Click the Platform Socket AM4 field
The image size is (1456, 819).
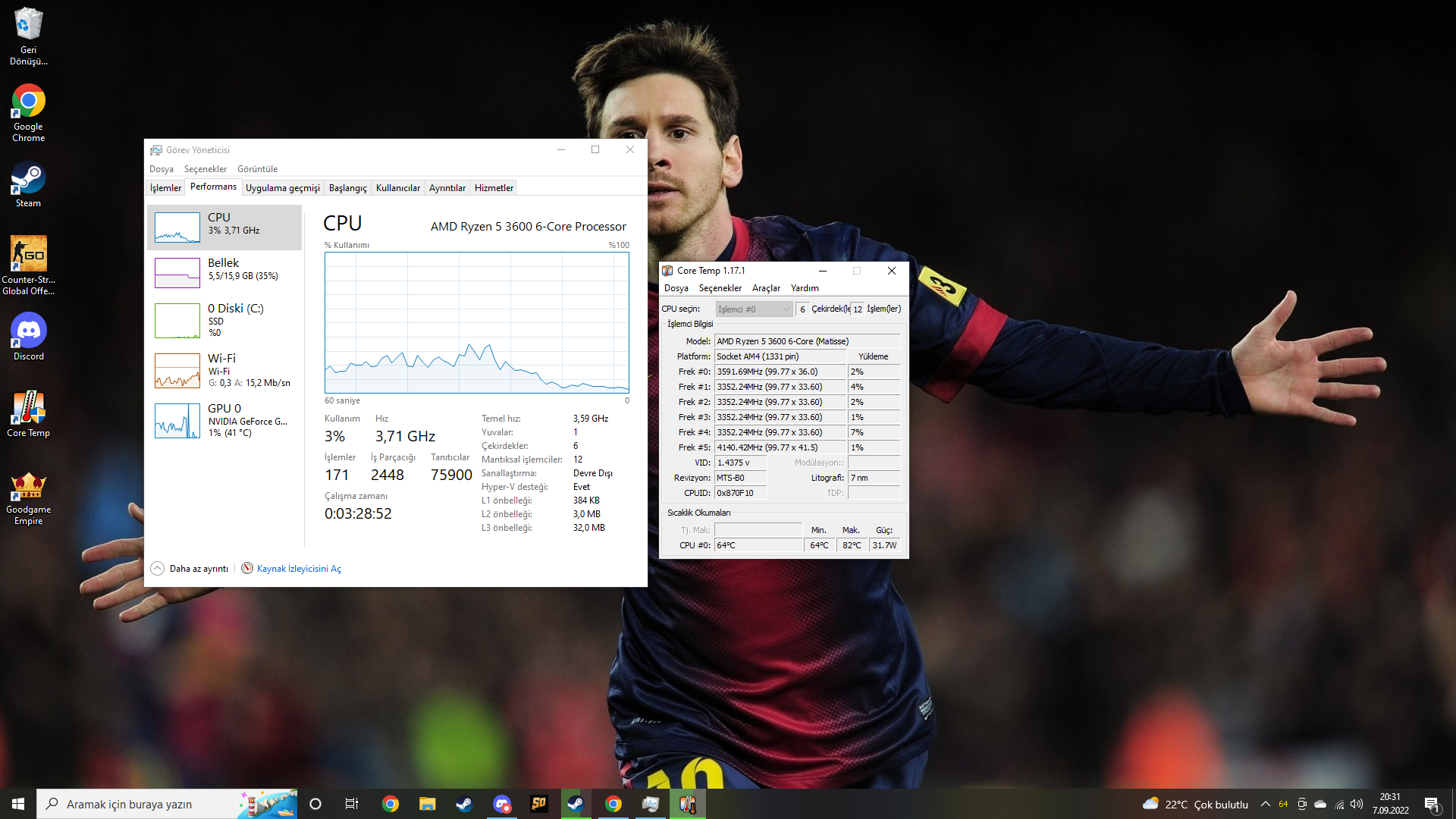780,356
